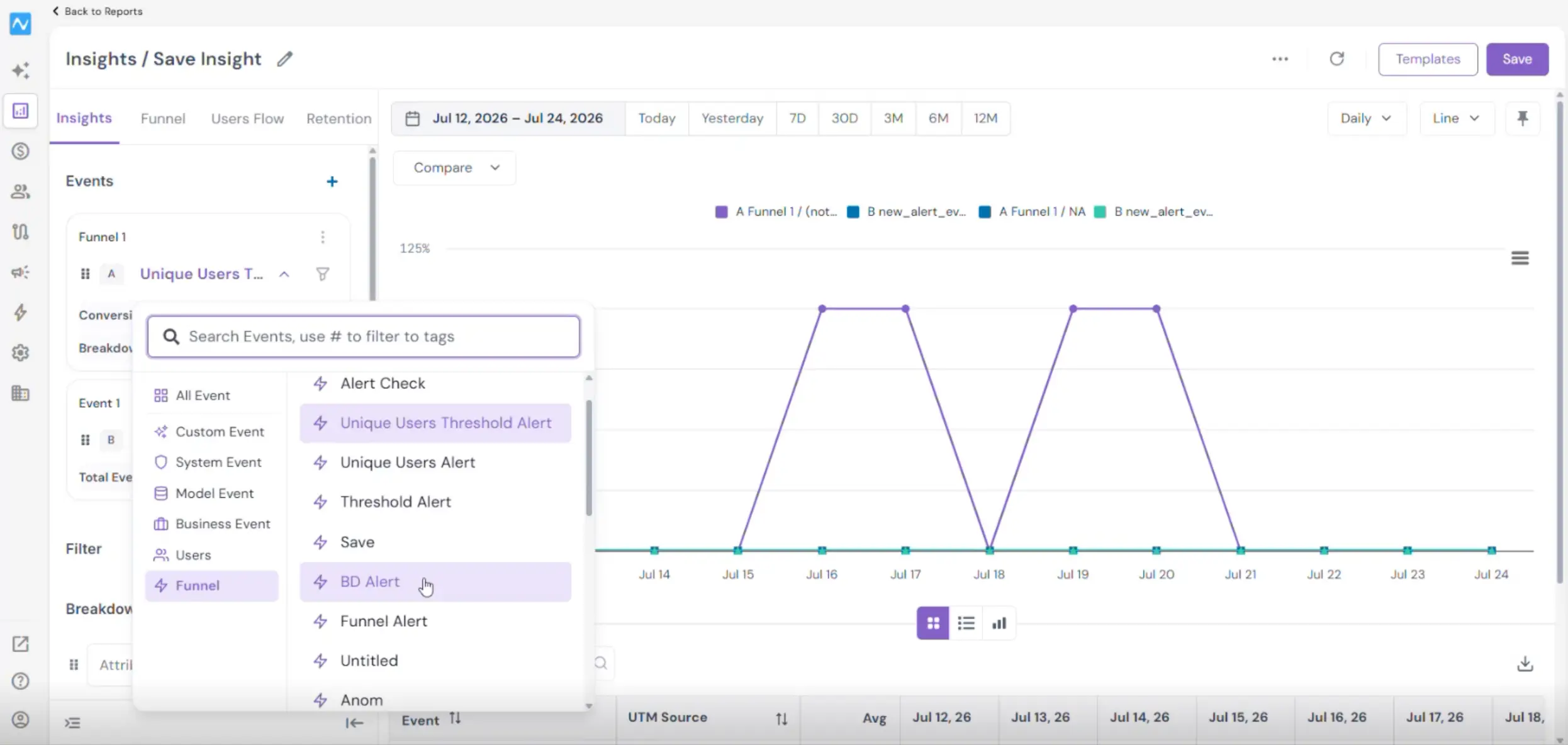Choose BD Alert from the event list
The height and width of the screenshot is (745, 1568).
point(435,582)
